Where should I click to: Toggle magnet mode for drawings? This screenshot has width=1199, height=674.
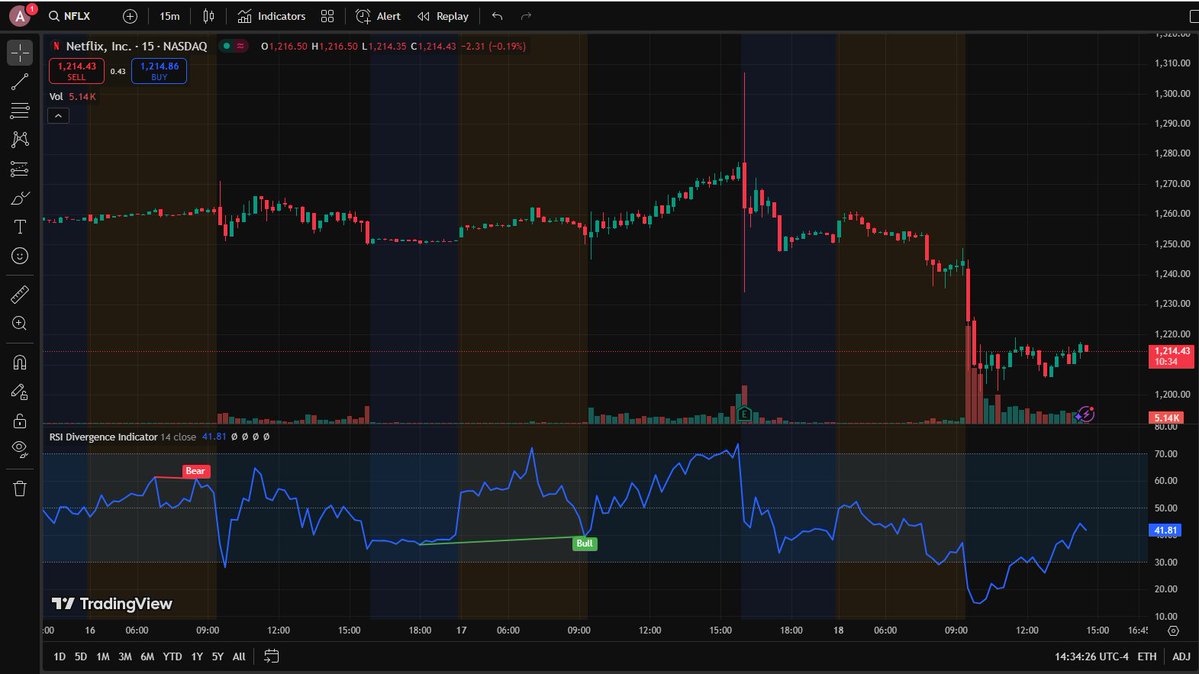pos(20,363)
